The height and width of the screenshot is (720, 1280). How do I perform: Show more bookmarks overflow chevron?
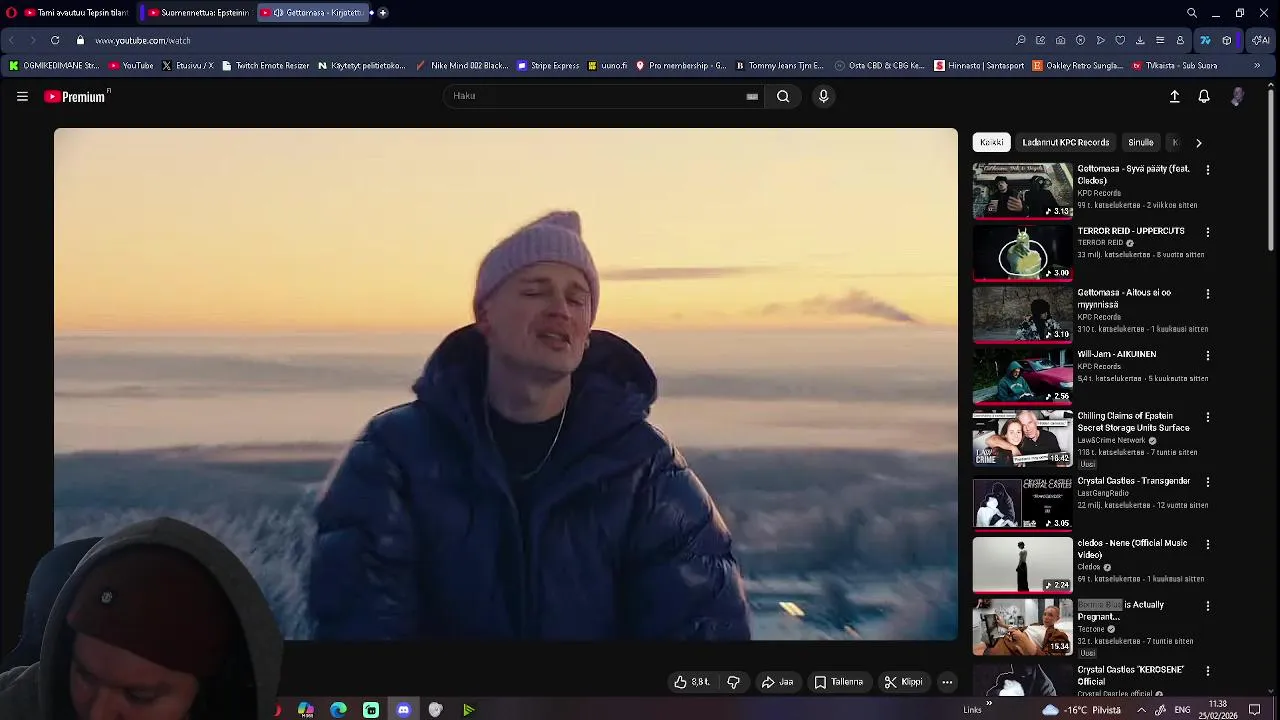1257,66
